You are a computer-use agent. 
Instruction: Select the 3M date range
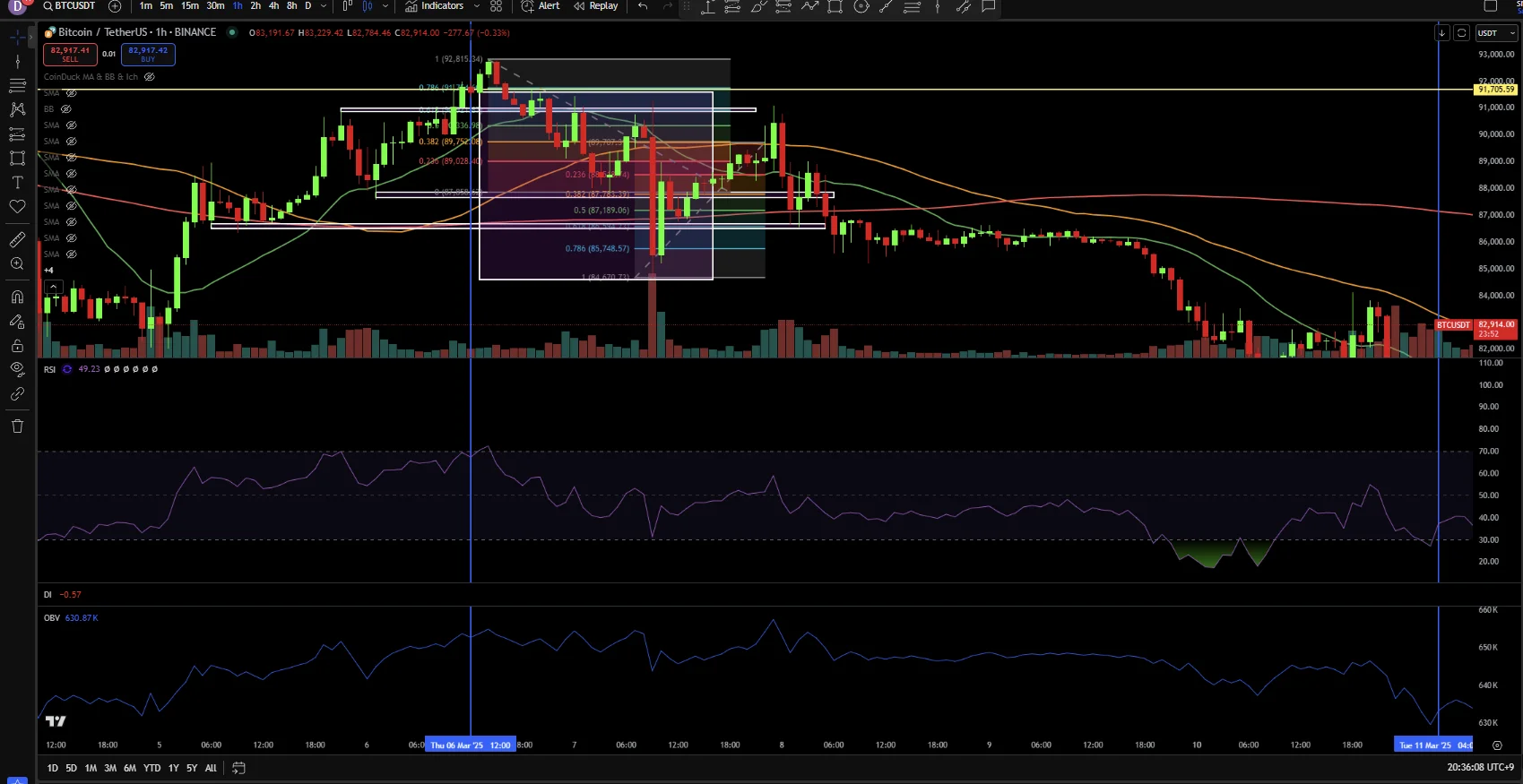pyautogui.click(x=110, y=769)
